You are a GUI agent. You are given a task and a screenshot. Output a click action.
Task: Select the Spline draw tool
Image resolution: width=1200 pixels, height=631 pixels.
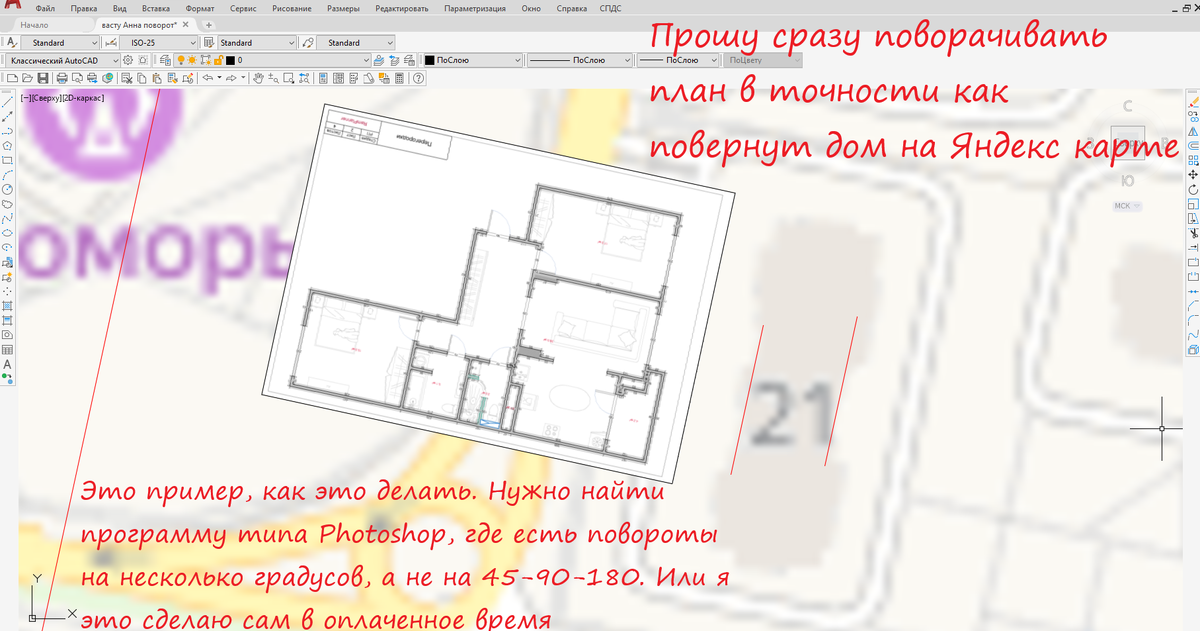(7, 218)
